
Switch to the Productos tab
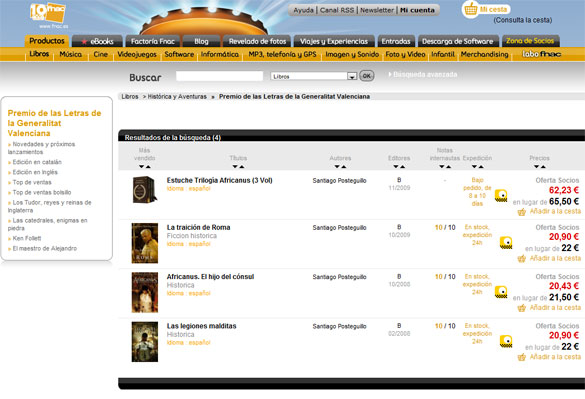[x=47, y=41]
